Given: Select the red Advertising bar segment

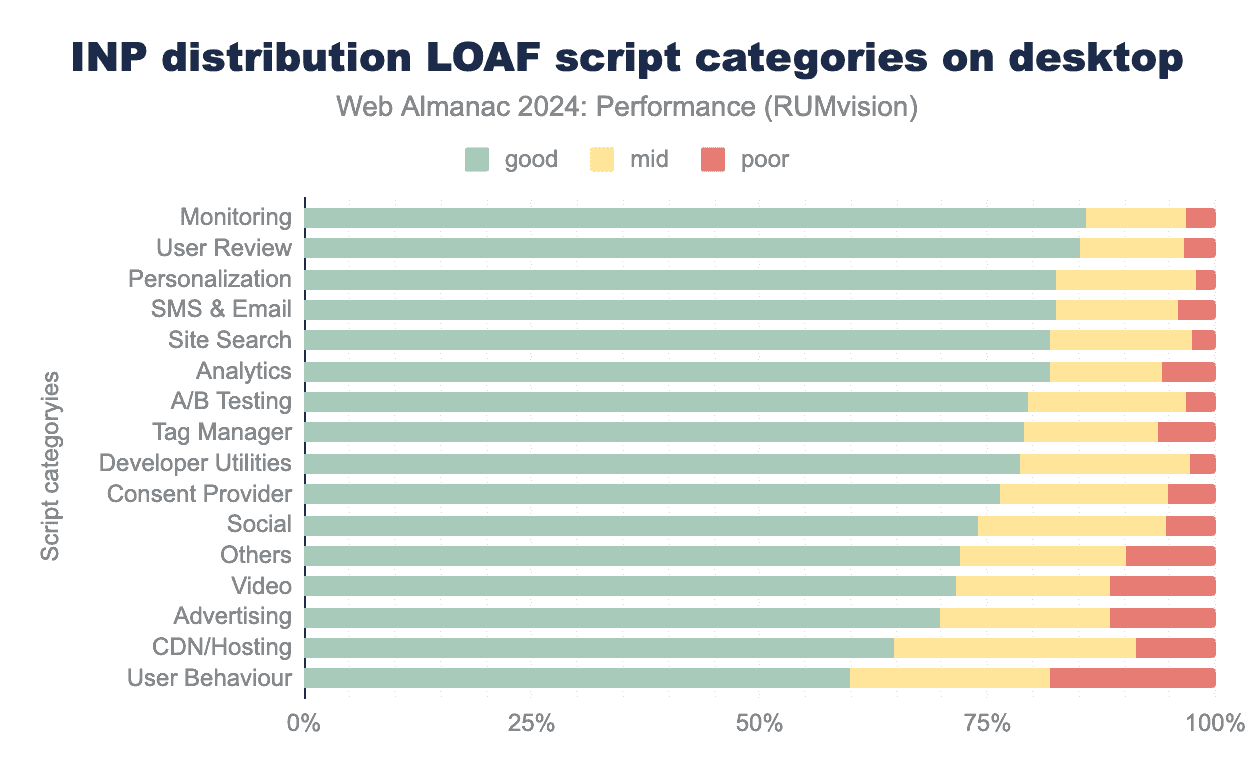Looking at the screenshot, I should pos(1162,617).
